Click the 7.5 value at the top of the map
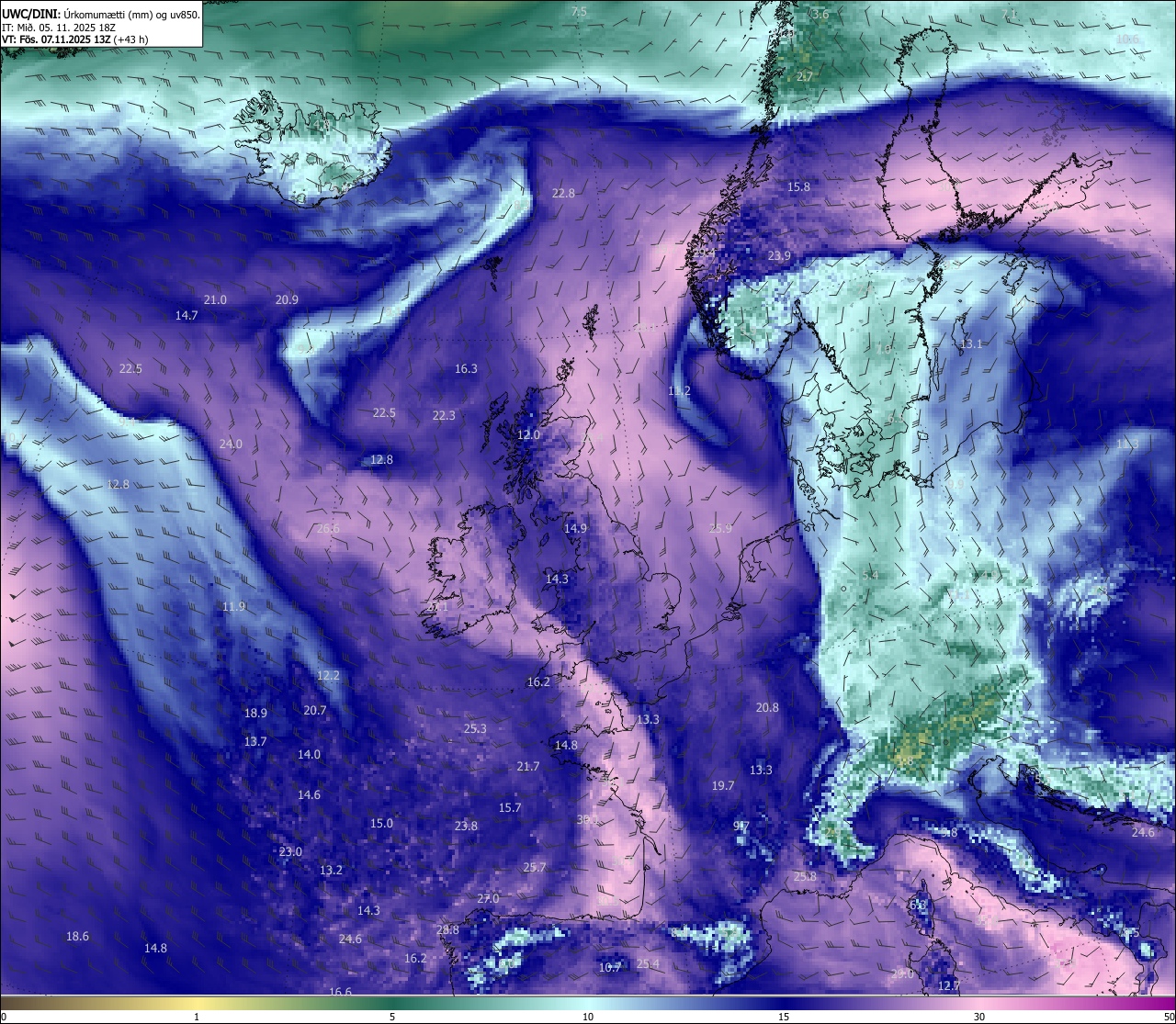 (x=579, y=11)
